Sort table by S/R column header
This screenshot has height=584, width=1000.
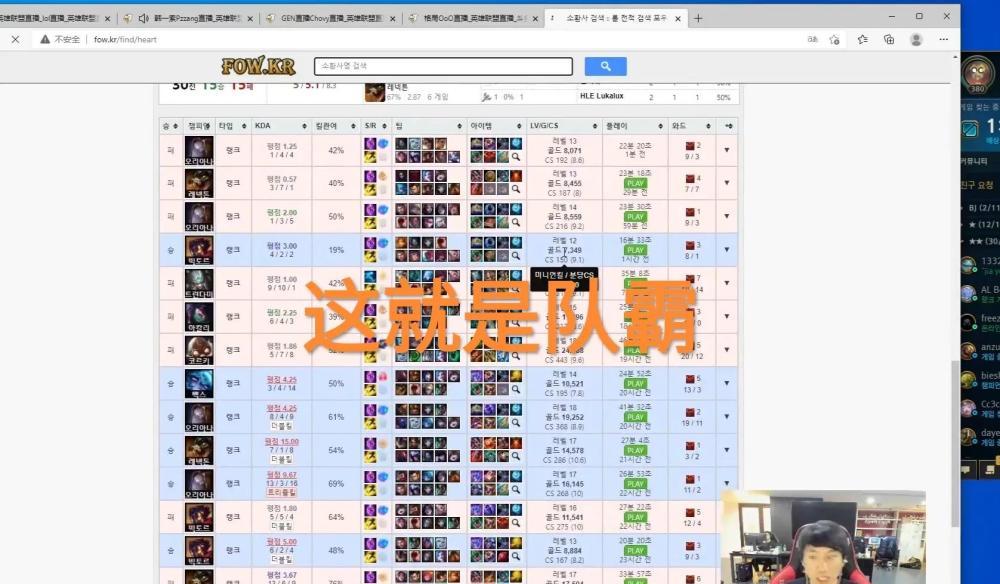pos(376,126)
